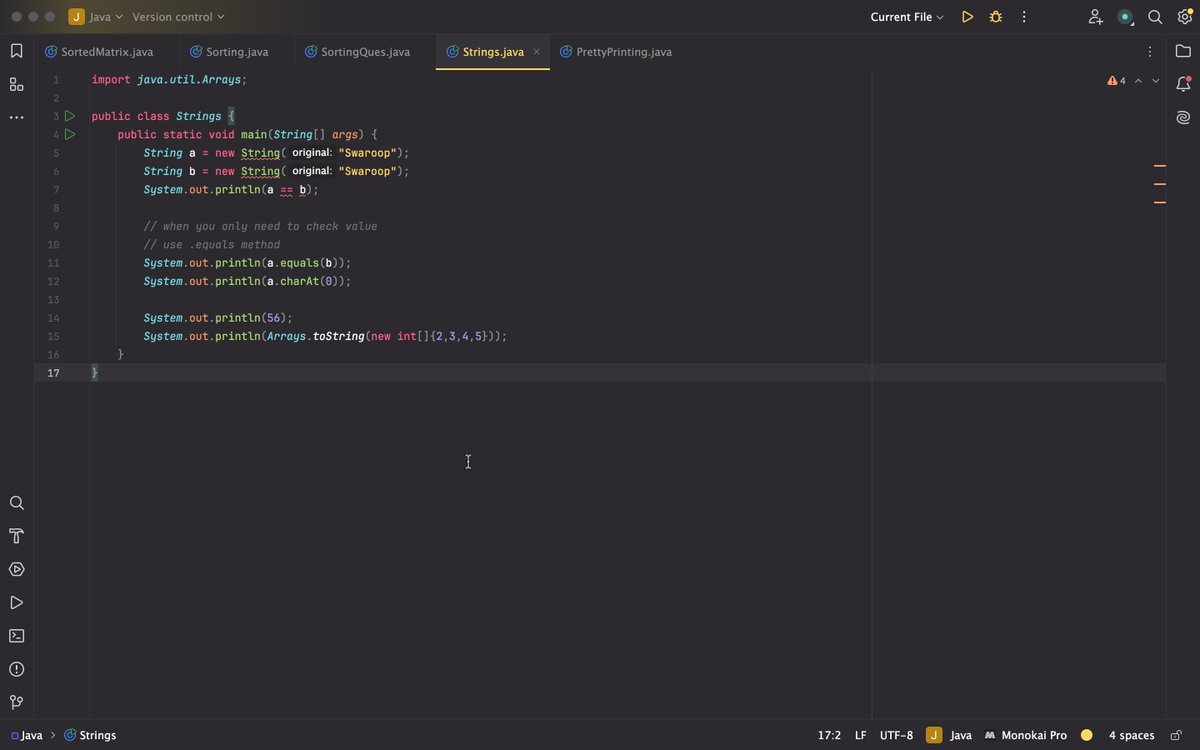This screenshot has height=750, width=1200.
Task: Open IDE settings gear
Action: pyautogui.click(x=1184, y=17)
